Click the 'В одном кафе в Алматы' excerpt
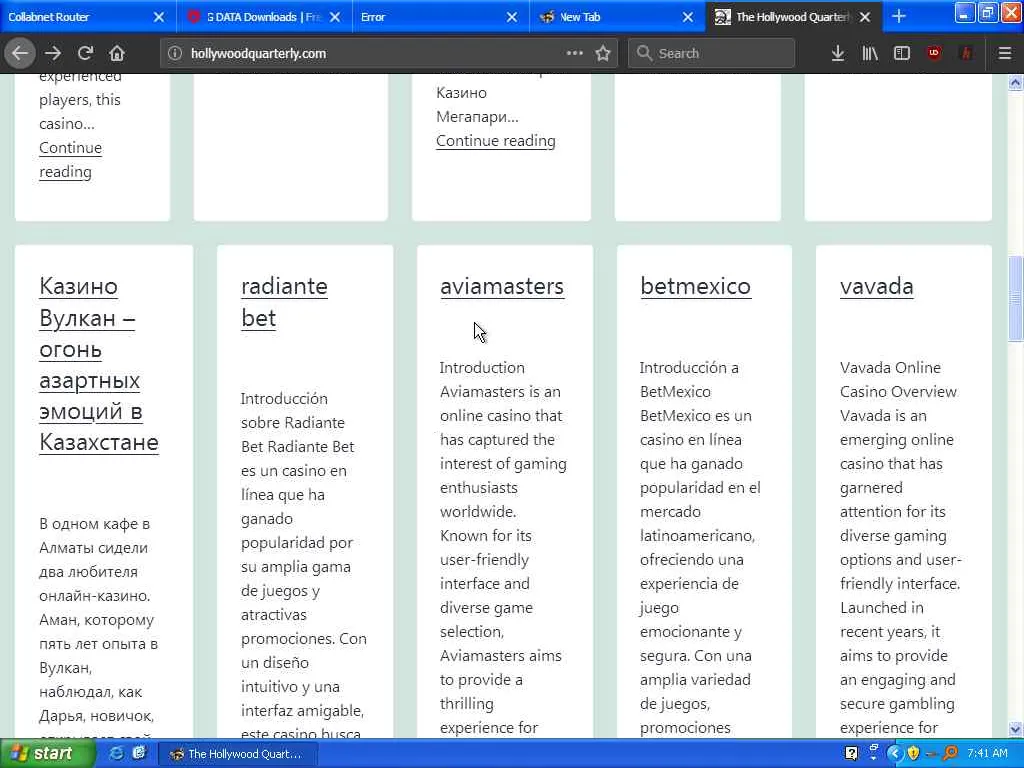 click(x=99, y=627)
